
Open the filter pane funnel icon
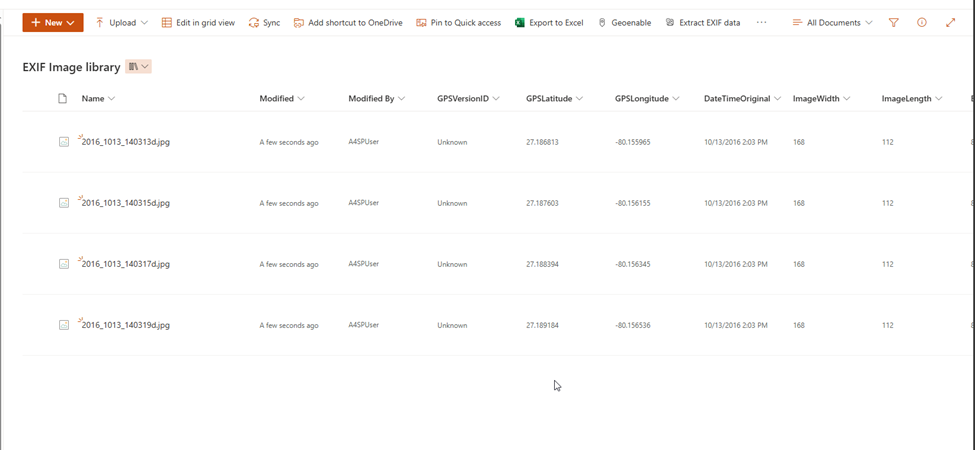tap(894, 22)
